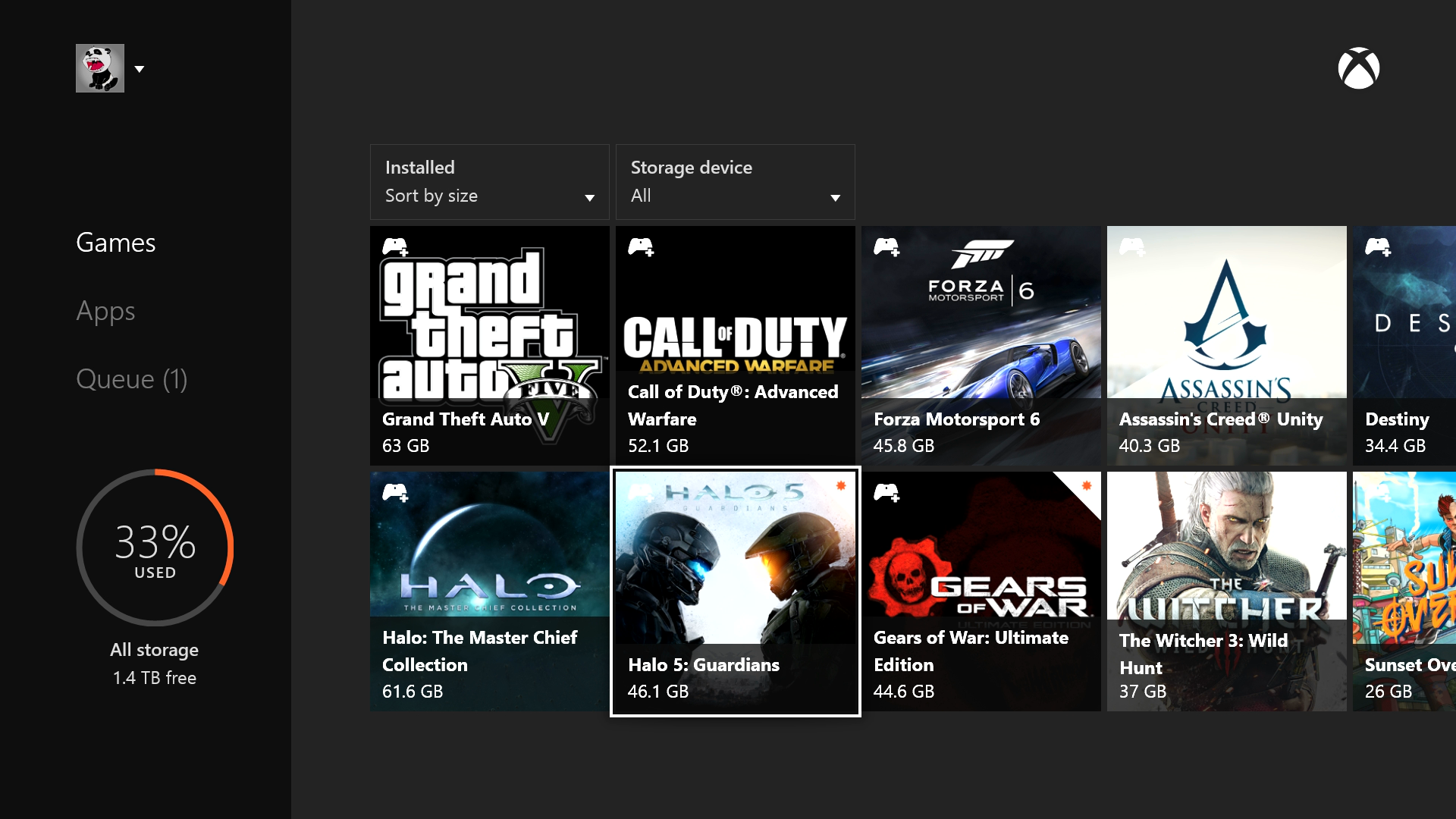Viewport: 1456px width, 819px height.
Task: Select The Witcher 3: Wild Hunt tile
Action: (1226, 591)
